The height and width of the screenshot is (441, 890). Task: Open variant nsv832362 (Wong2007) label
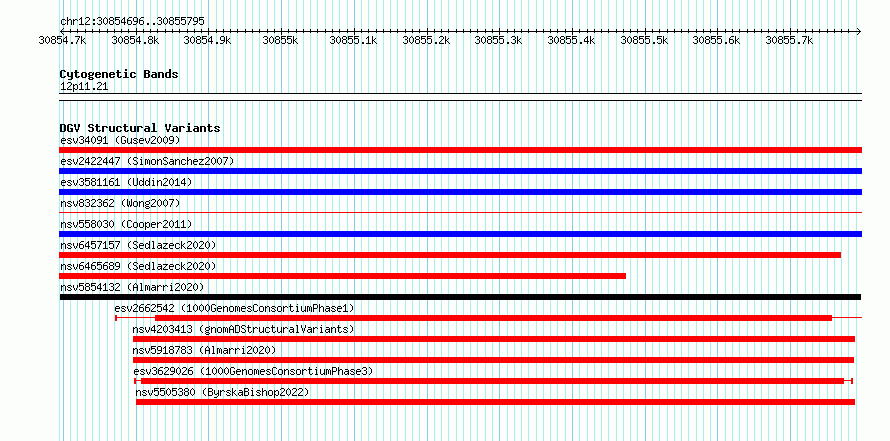coord(120,203)
